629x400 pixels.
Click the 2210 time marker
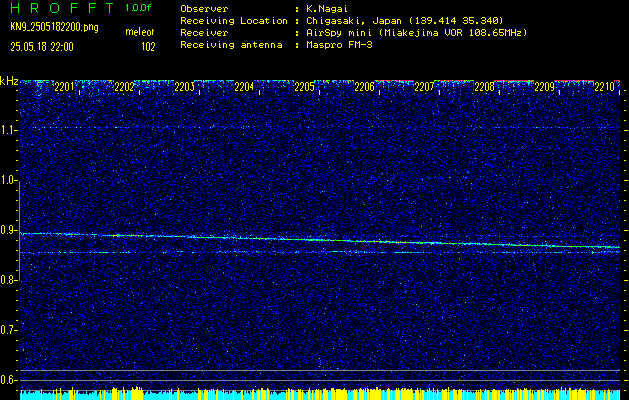pos(605,87)
